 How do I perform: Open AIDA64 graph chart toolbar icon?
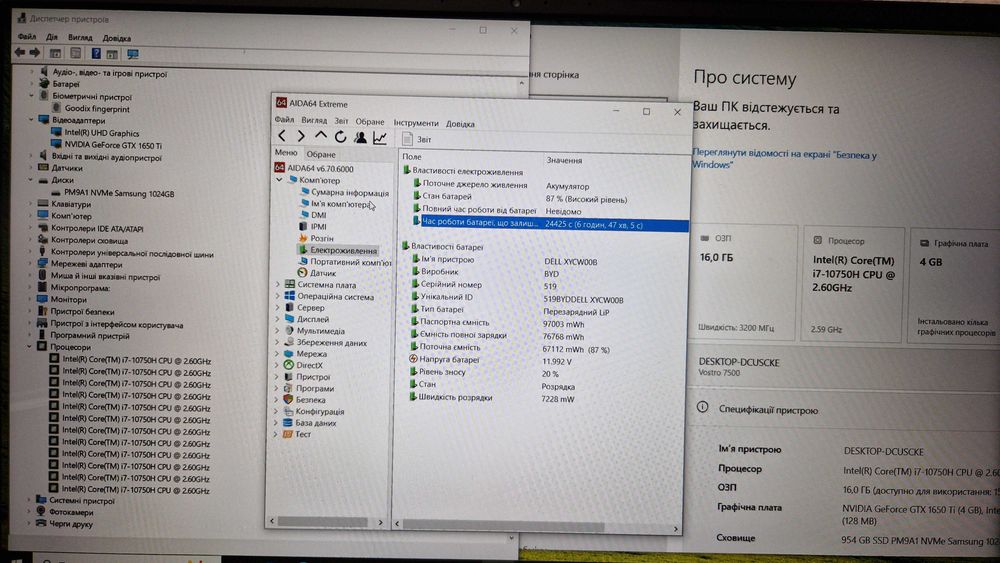(380, 138)
